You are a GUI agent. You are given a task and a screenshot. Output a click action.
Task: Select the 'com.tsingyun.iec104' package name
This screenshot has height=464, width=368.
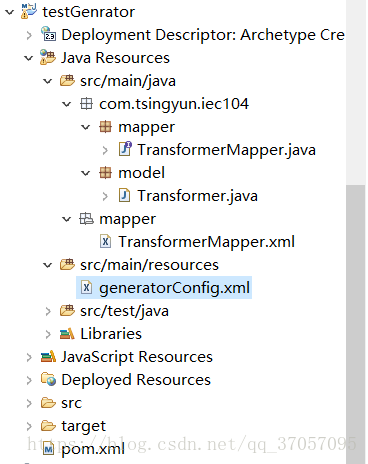pyautogui.click(x=174, y=104)
